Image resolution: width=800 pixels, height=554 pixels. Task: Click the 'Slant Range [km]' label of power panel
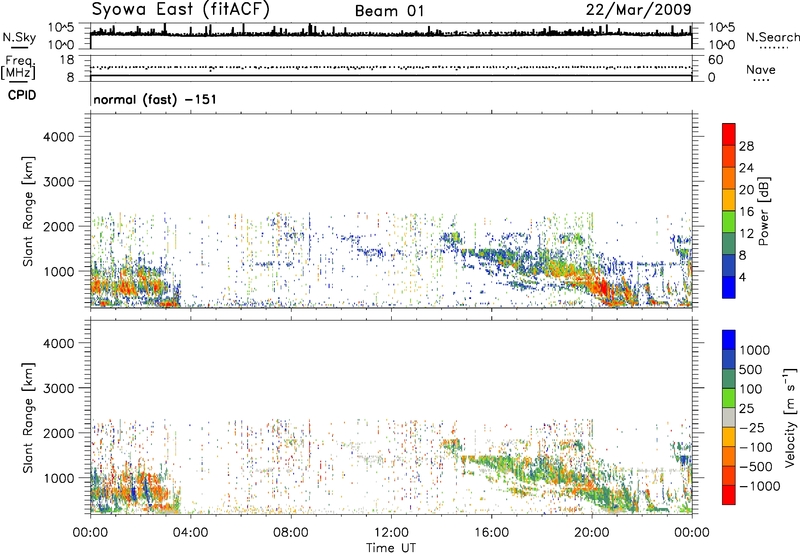(x=28, y=211)
